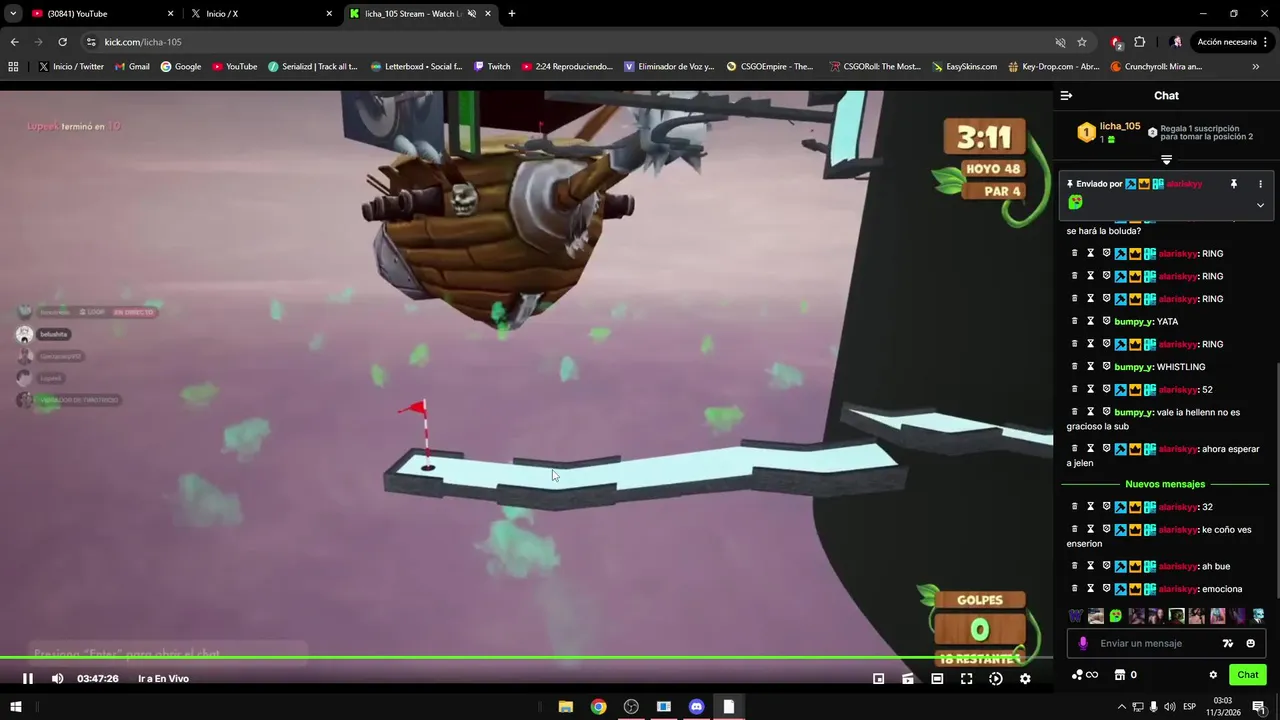Click the purple microphone icon in chat input
Viewport: 1280px width, 720px height.
tap(1083, 643)
